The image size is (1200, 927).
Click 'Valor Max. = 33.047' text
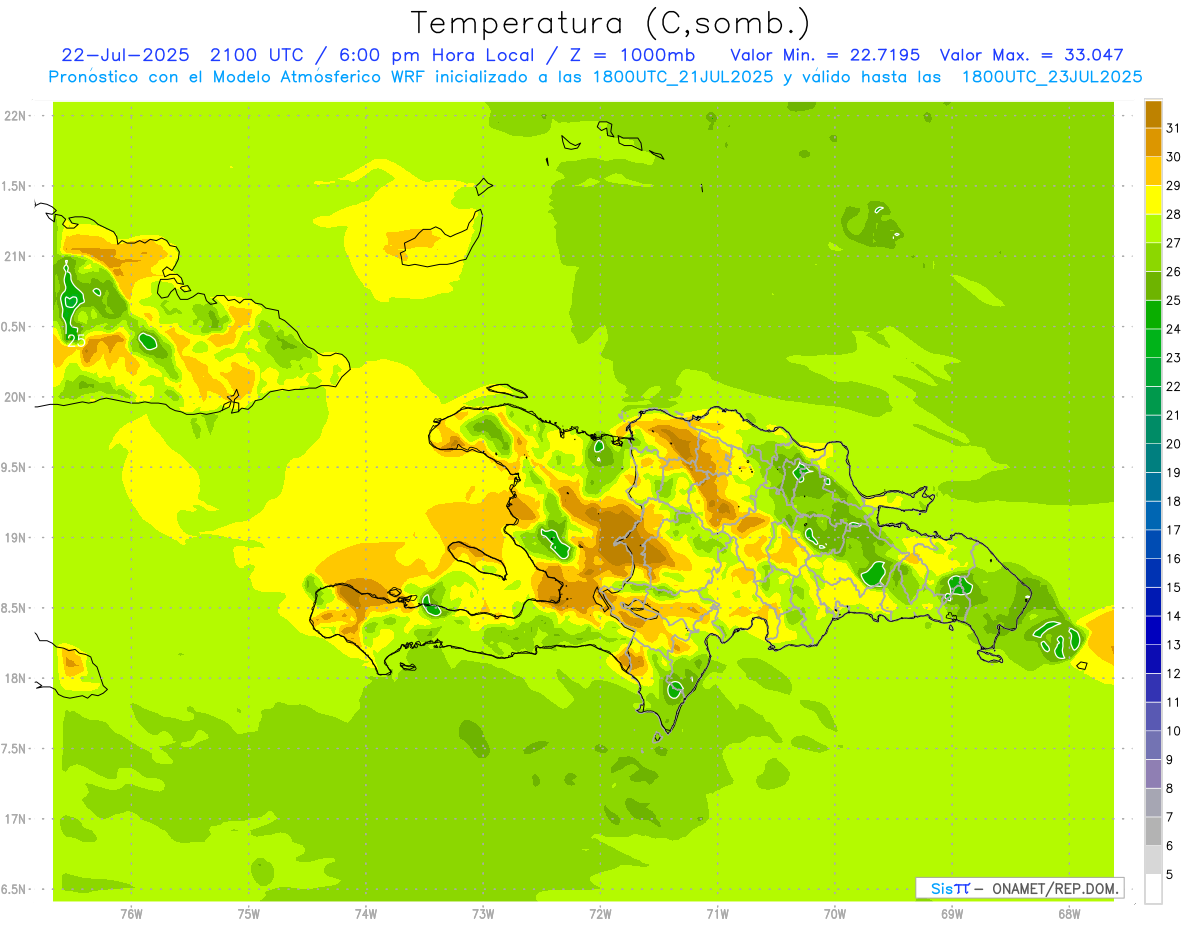click(x=1033, y=55)
